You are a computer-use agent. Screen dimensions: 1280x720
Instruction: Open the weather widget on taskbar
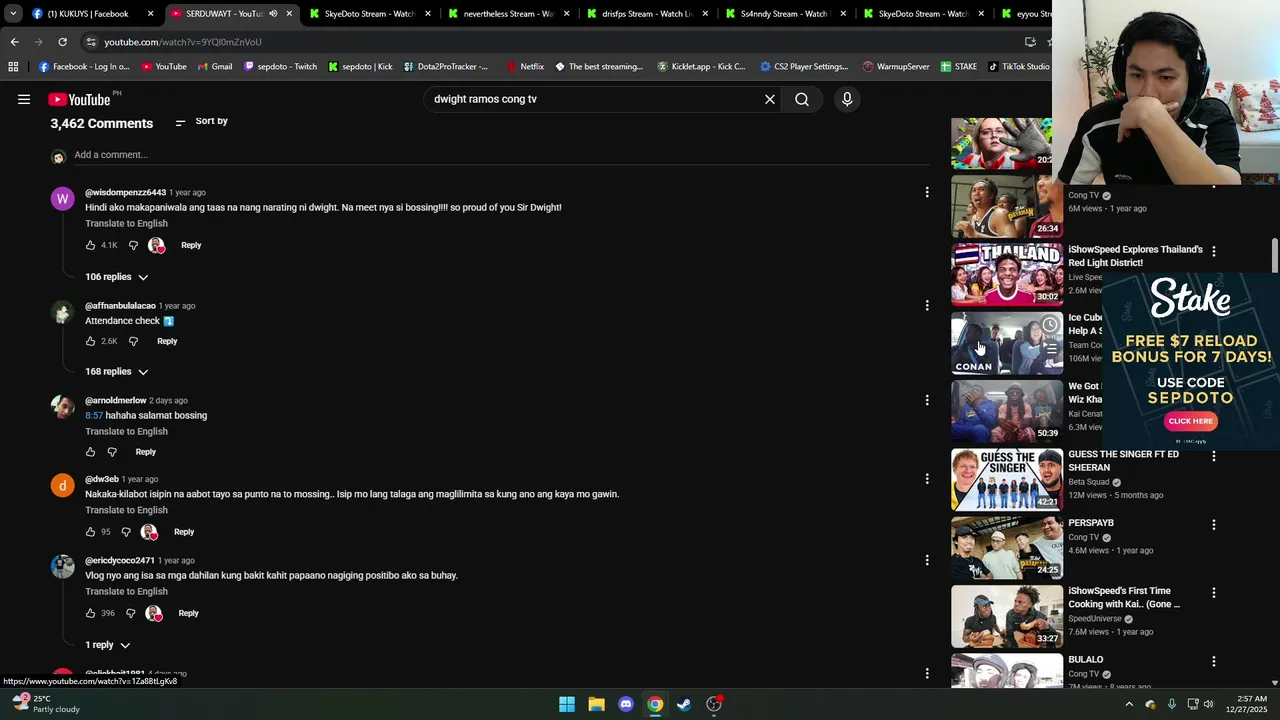[x=45, y=704]
